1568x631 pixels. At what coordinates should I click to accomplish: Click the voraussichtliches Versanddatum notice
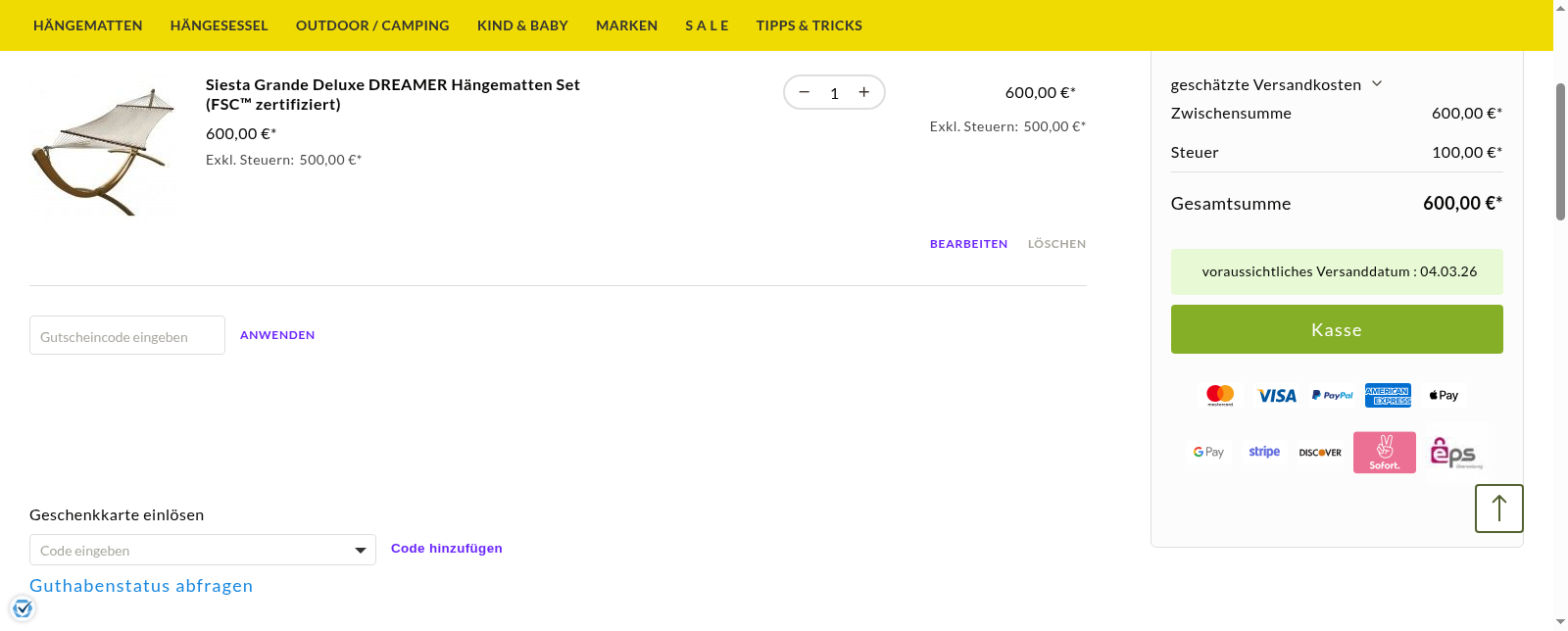coord(1337,271)
